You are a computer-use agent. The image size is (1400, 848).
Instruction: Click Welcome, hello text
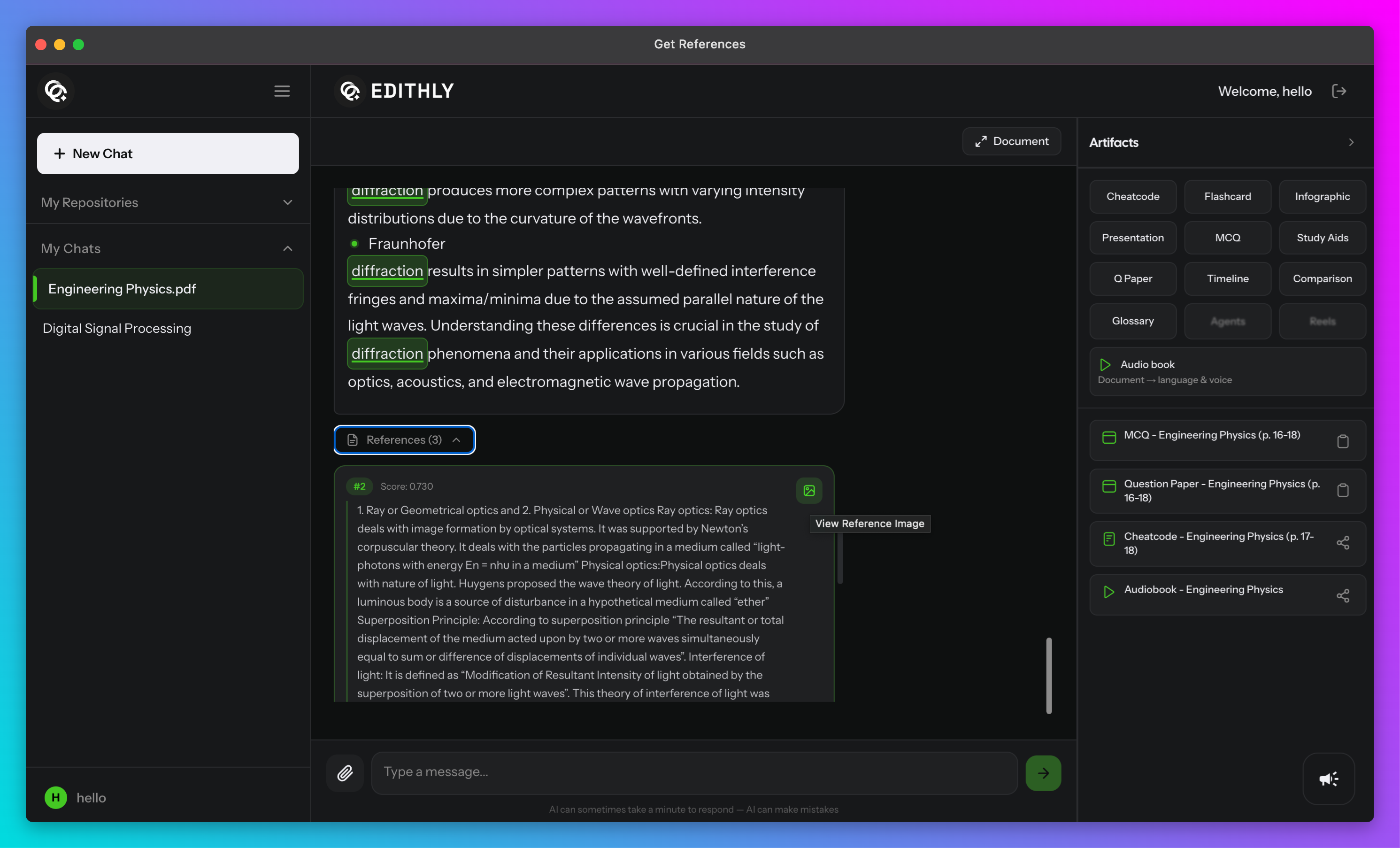(x=1265, y=91)
